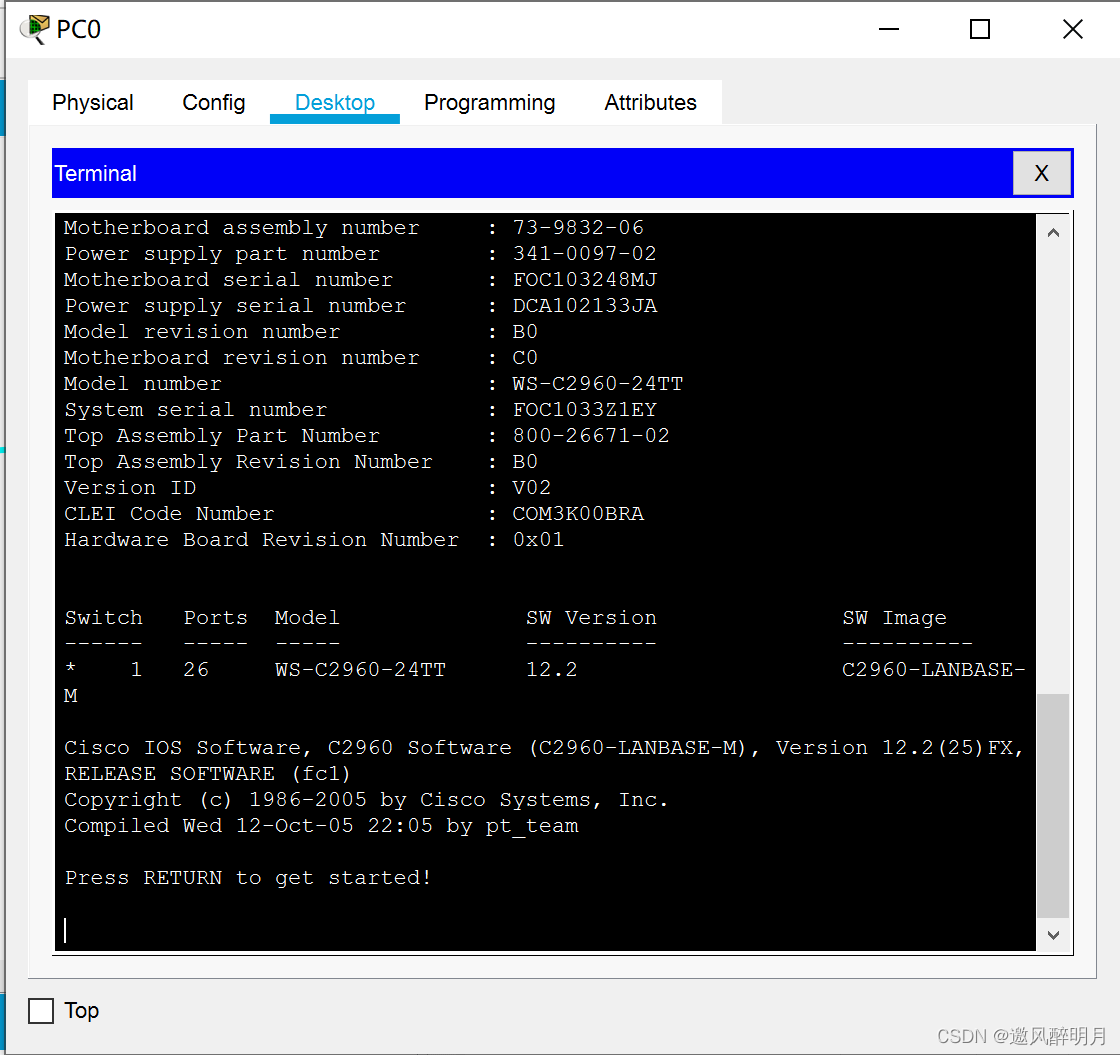Click the 'RELEASE SOFTWARE (fc1)' line
This screenshot has height=1055, width=1120.
(207, 774)
